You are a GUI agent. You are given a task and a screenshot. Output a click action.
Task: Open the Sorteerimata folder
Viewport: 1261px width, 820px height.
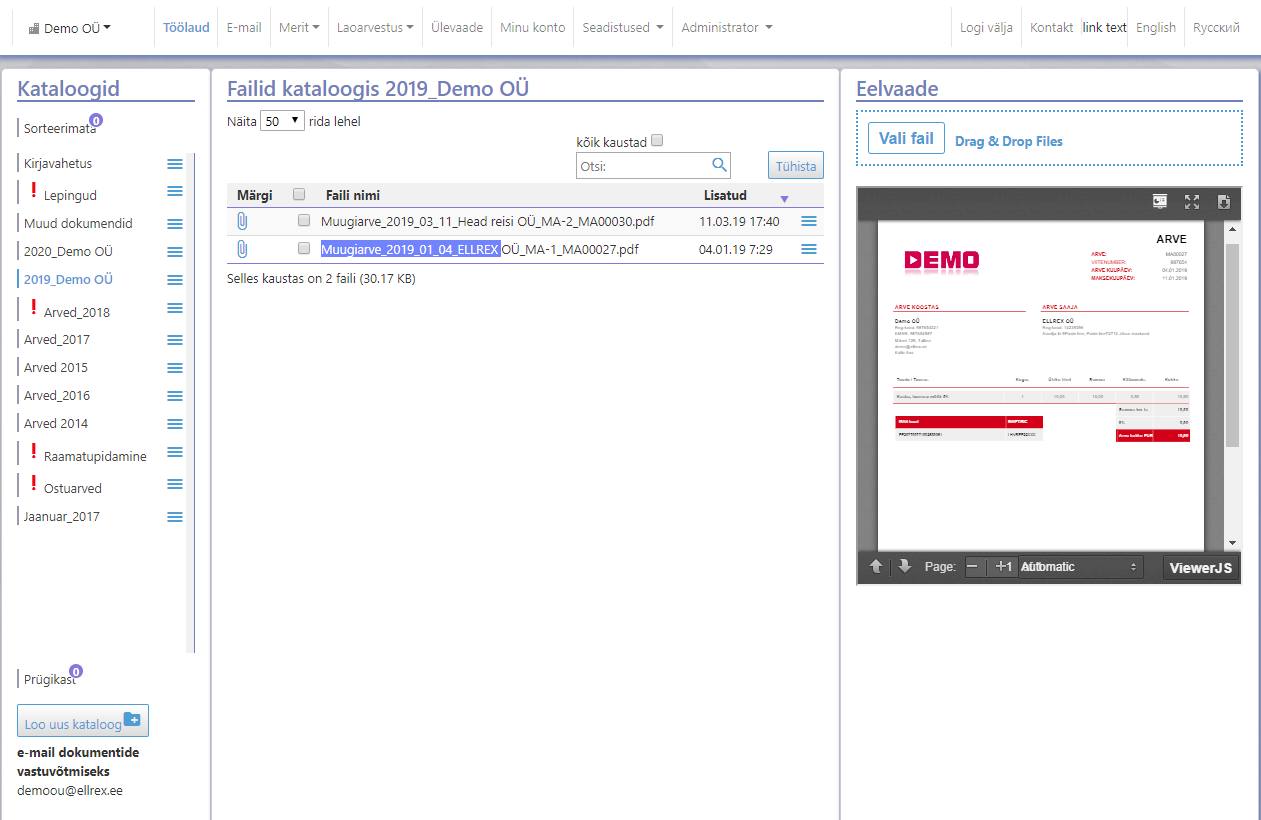[60, 128]
